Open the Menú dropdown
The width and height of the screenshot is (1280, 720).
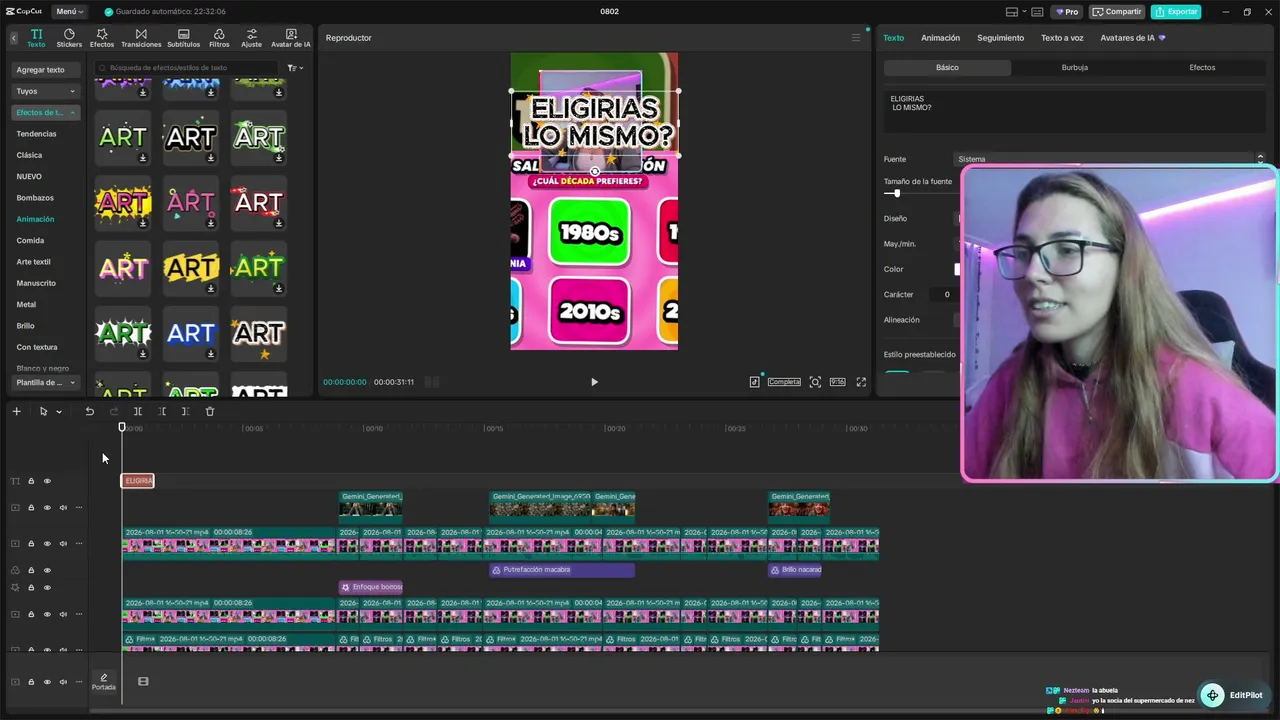point(70,12)
